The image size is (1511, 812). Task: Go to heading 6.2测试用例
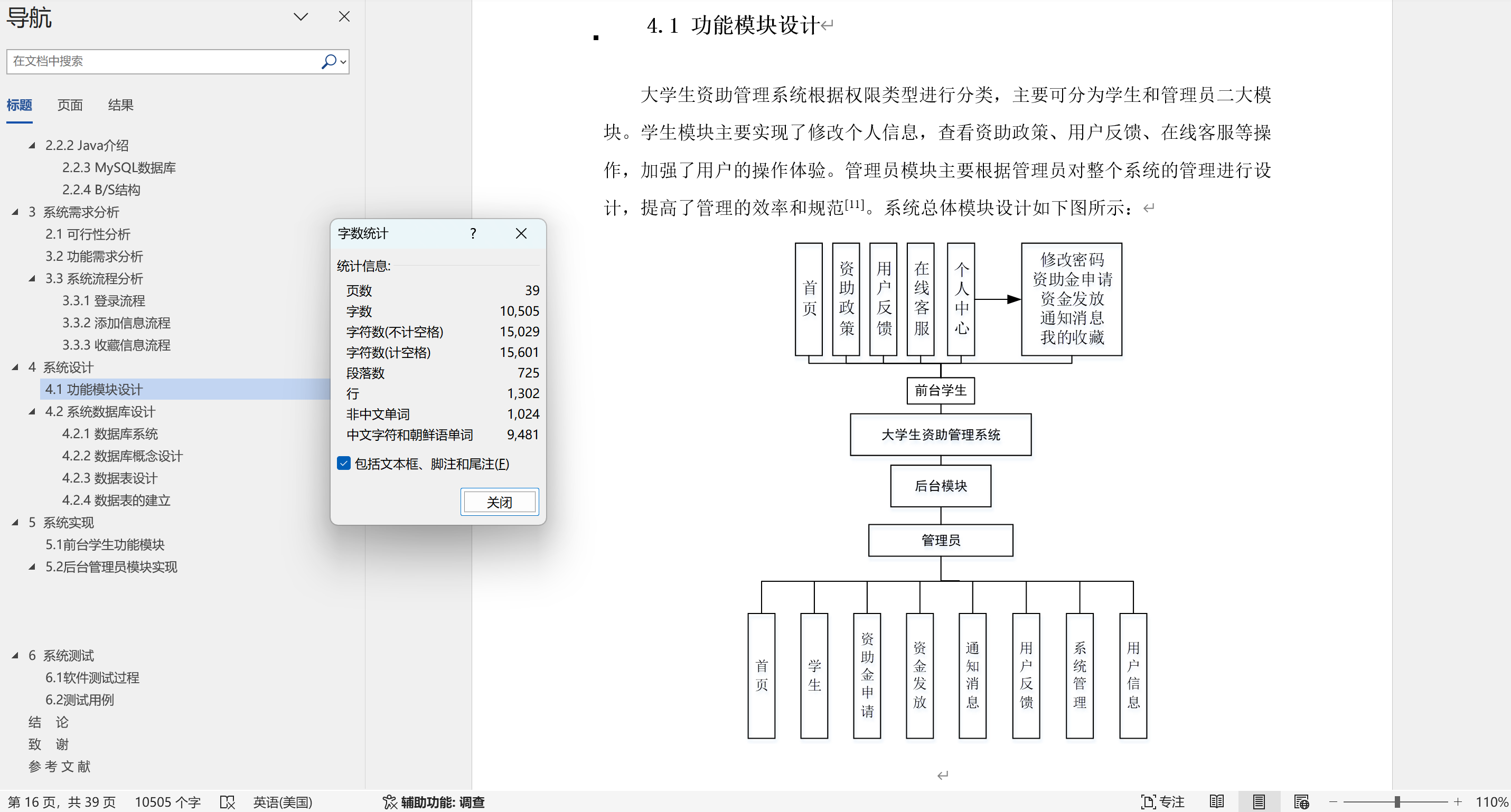79,700
